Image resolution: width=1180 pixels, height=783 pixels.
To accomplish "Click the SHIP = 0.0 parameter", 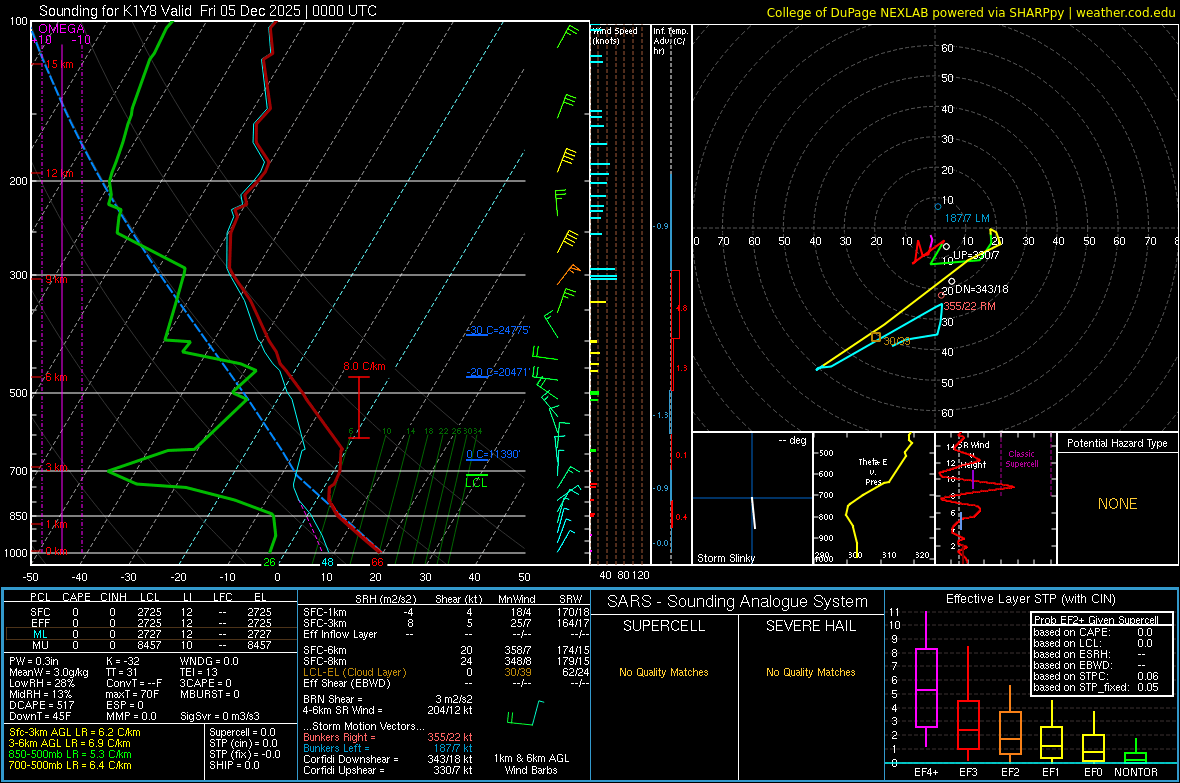I will [x=234, y=766].
